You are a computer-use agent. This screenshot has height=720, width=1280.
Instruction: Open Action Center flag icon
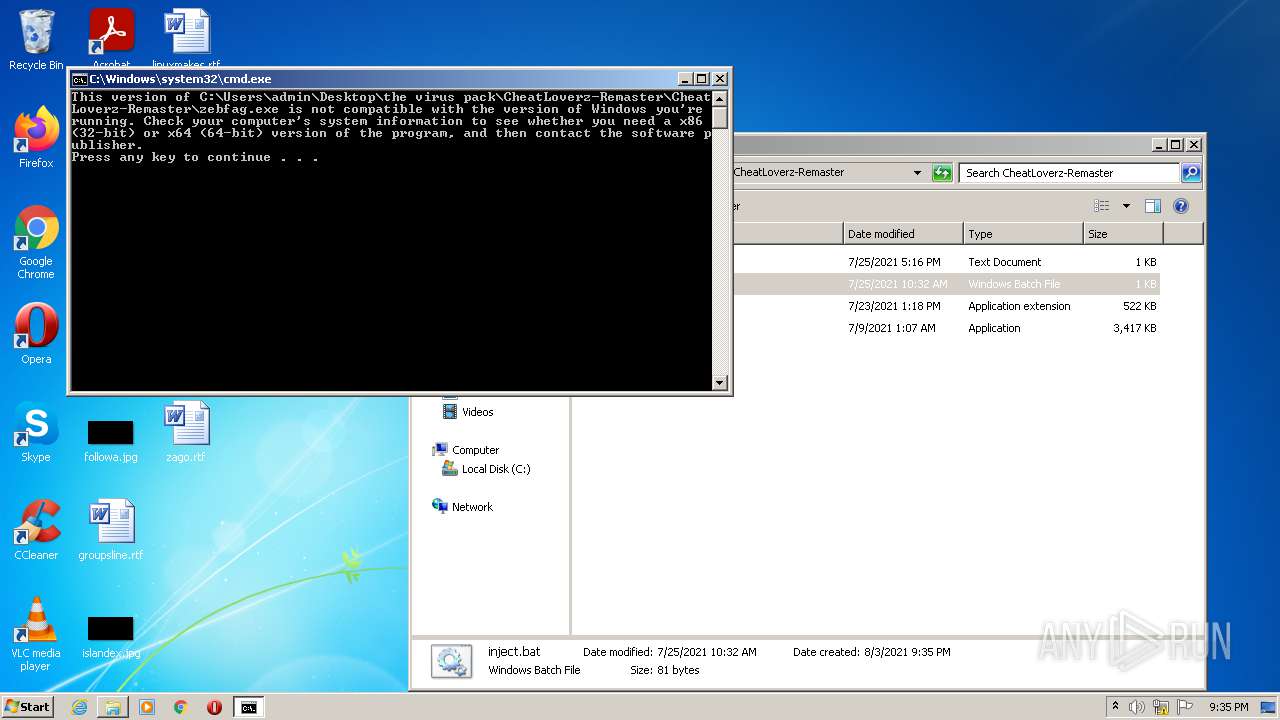point(1184,707)
